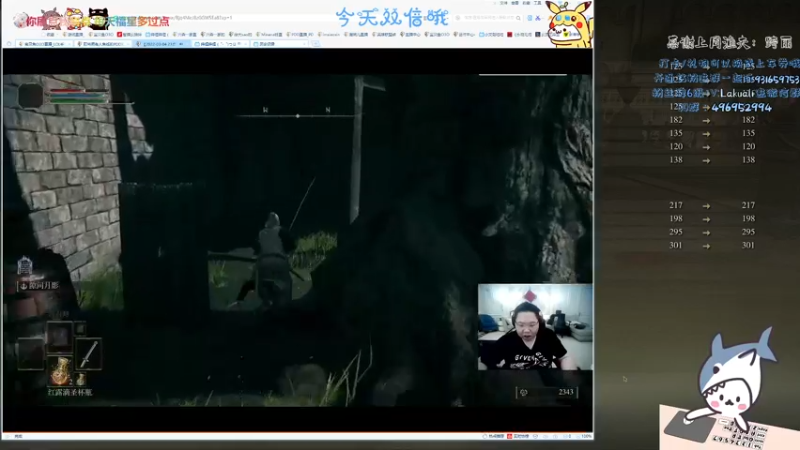Switch to the first browser tab

click(43, 44)
